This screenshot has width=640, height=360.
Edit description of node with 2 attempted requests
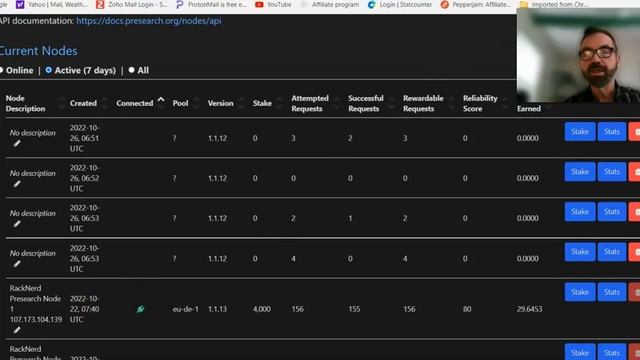tap(17, 224)
